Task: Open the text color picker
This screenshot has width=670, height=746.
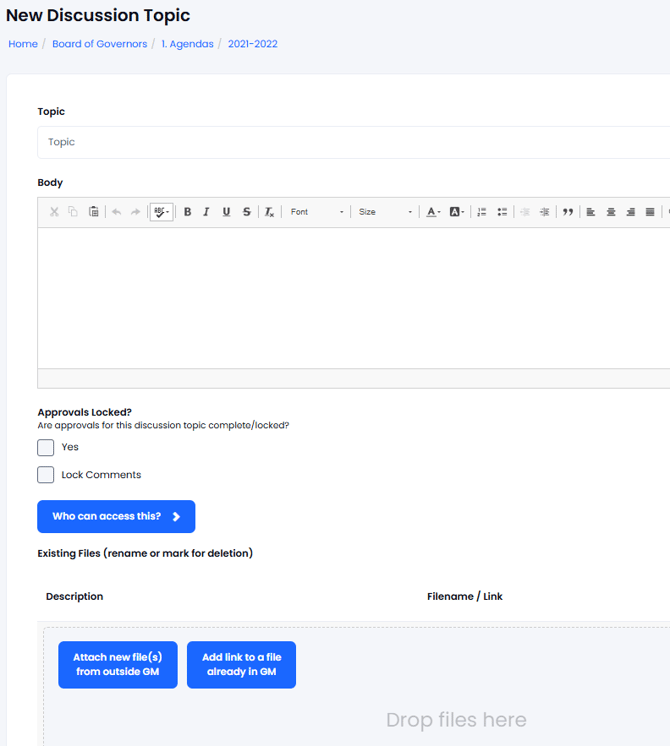Action: (x=433, y=212)
